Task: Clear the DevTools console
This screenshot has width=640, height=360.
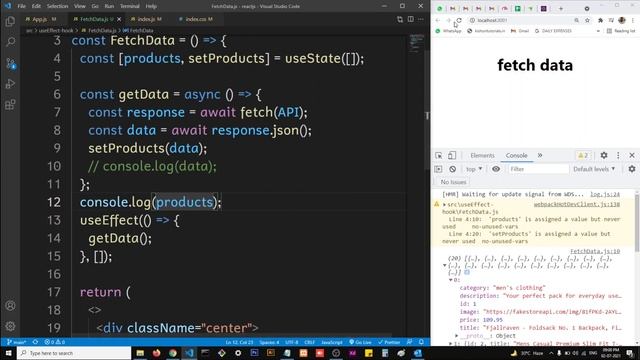Action: coord(452,169)
